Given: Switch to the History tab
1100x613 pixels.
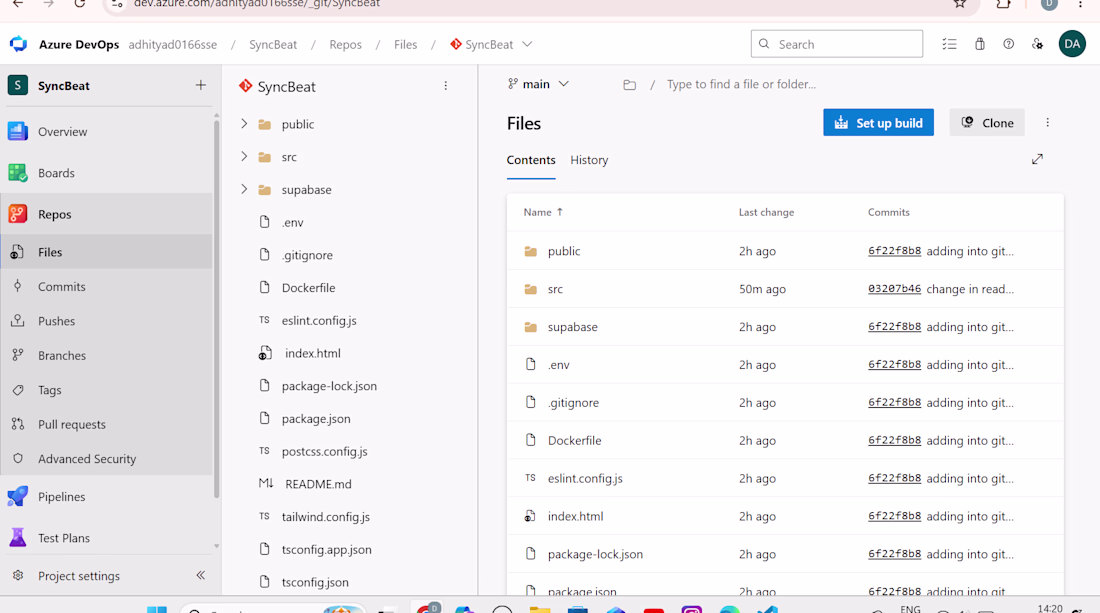Looking at the screenshot, I should (589, 160).
